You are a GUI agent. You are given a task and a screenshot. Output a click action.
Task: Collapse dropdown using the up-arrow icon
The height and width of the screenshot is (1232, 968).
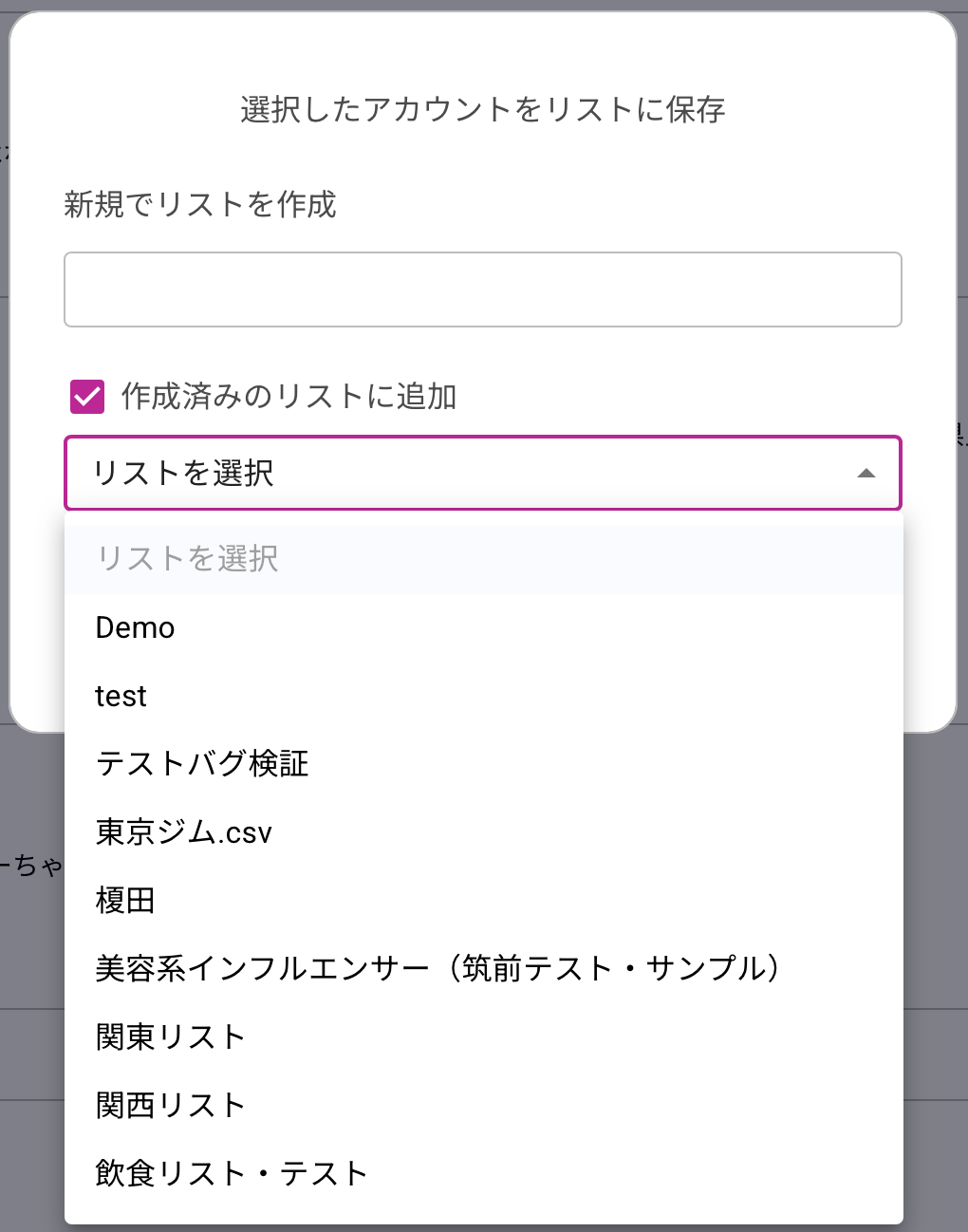[866, 473]
